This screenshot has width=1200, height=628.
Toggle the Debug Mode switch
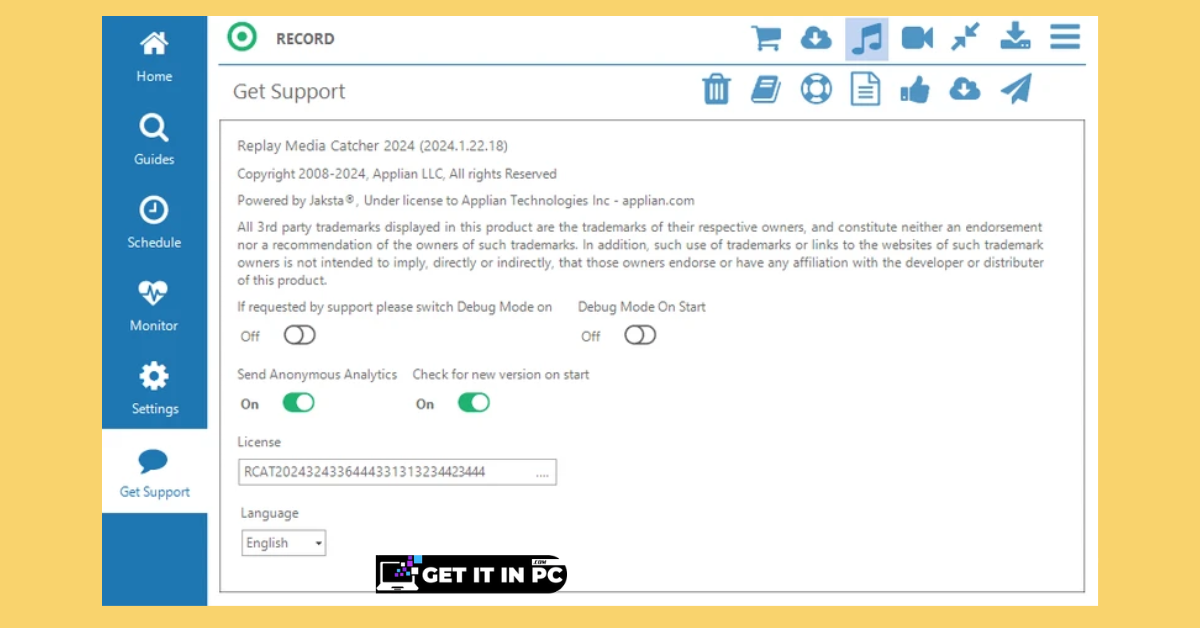(299, 335)
